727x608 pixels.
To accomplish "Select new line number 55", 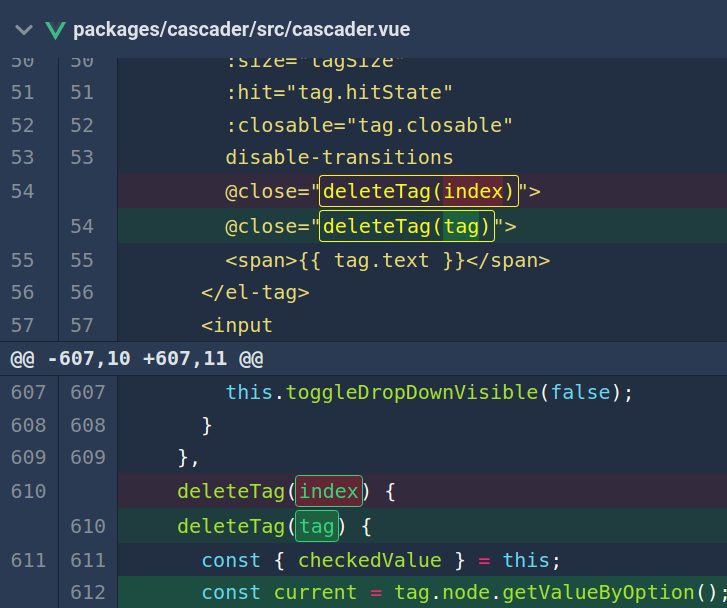I will coord(82,260).
